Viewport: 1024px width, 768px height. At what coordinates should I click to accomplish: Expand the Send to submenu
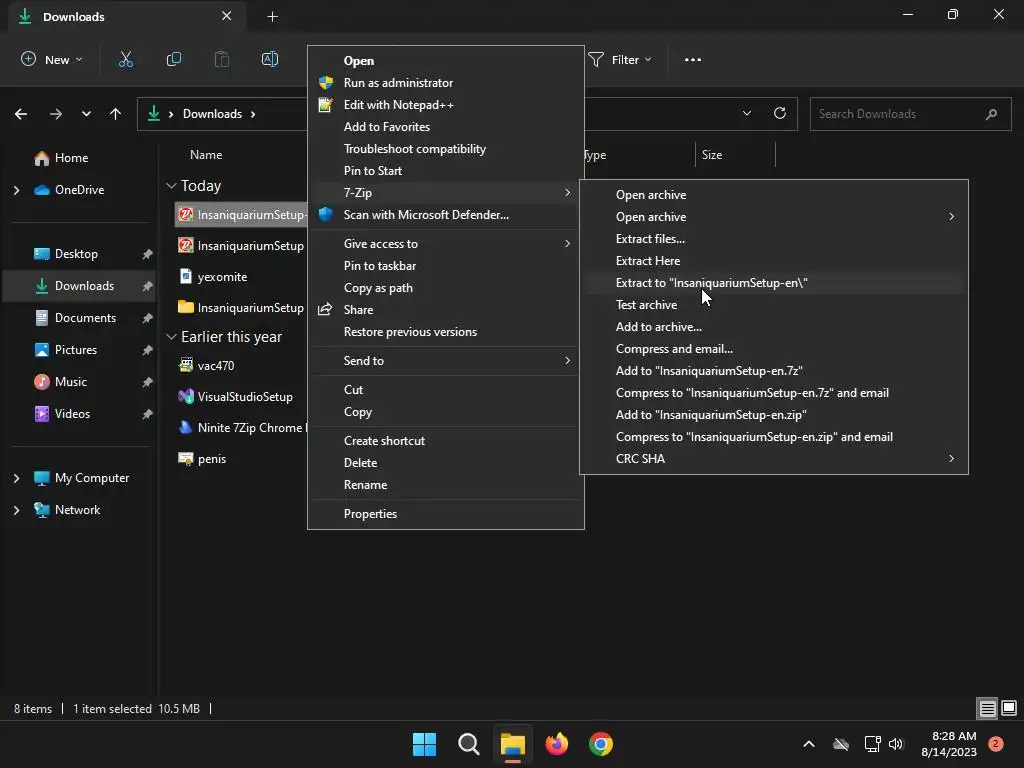click(445, 361)
